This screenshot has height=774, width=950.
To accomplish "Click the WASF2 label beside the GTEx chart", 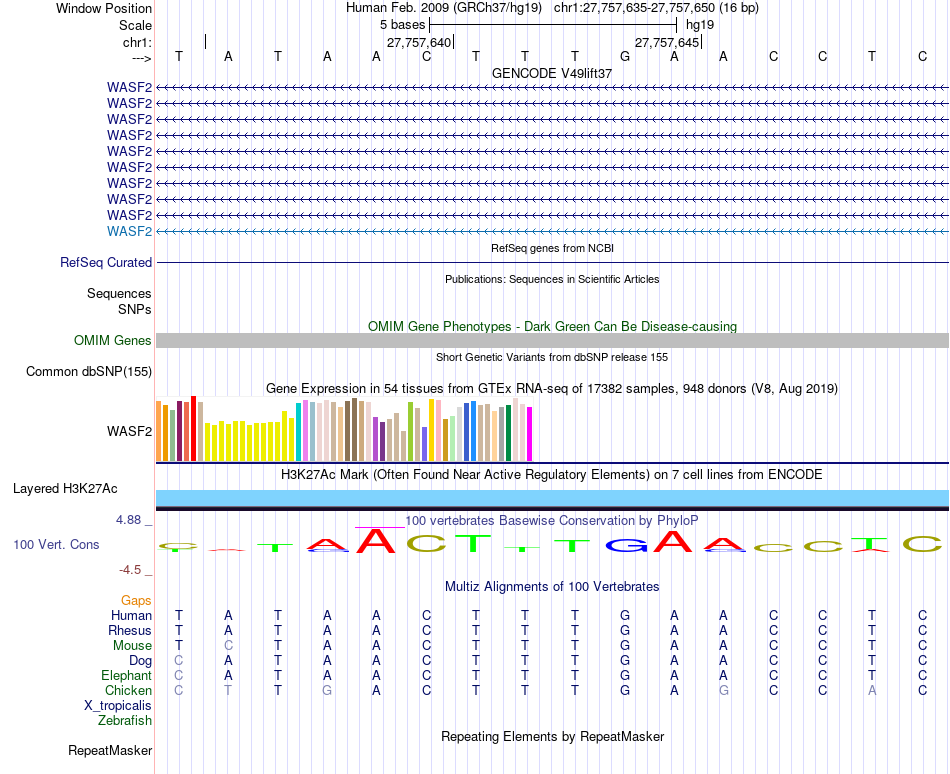I will pyautogui.click(x=129, y=431).
